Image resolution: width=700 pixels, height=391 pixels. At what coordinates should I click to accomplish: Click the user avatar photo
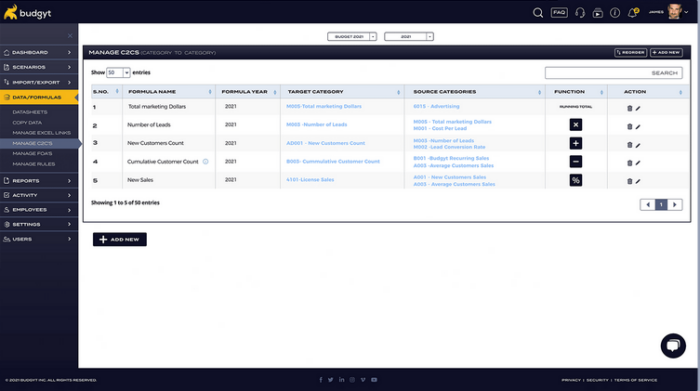(674, 12)
